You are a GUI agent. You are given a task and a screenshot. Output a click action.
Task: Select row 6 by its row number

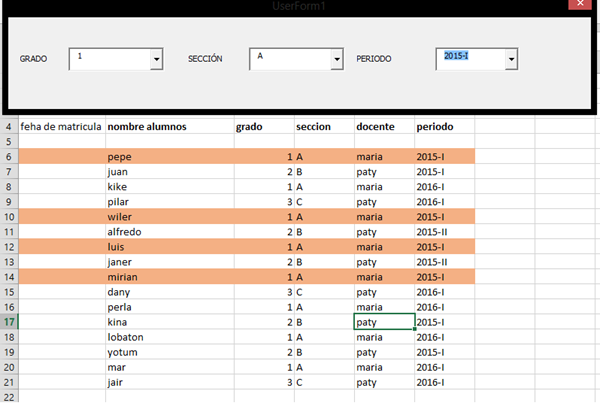click(8, 157)
